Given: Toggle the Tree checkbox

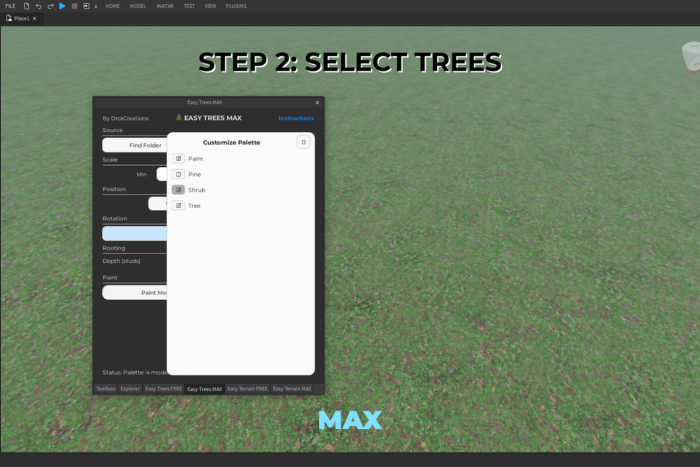Looking at the screenshot, I should coord(179,205).
